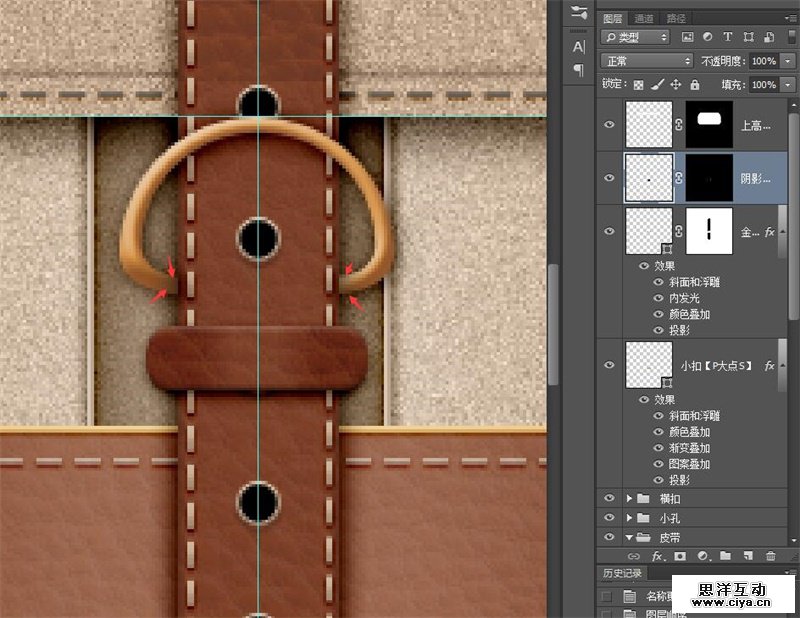Click the create new group folder icon
Image resolution: width=800 pixels, height=618 pixels.
726,555
